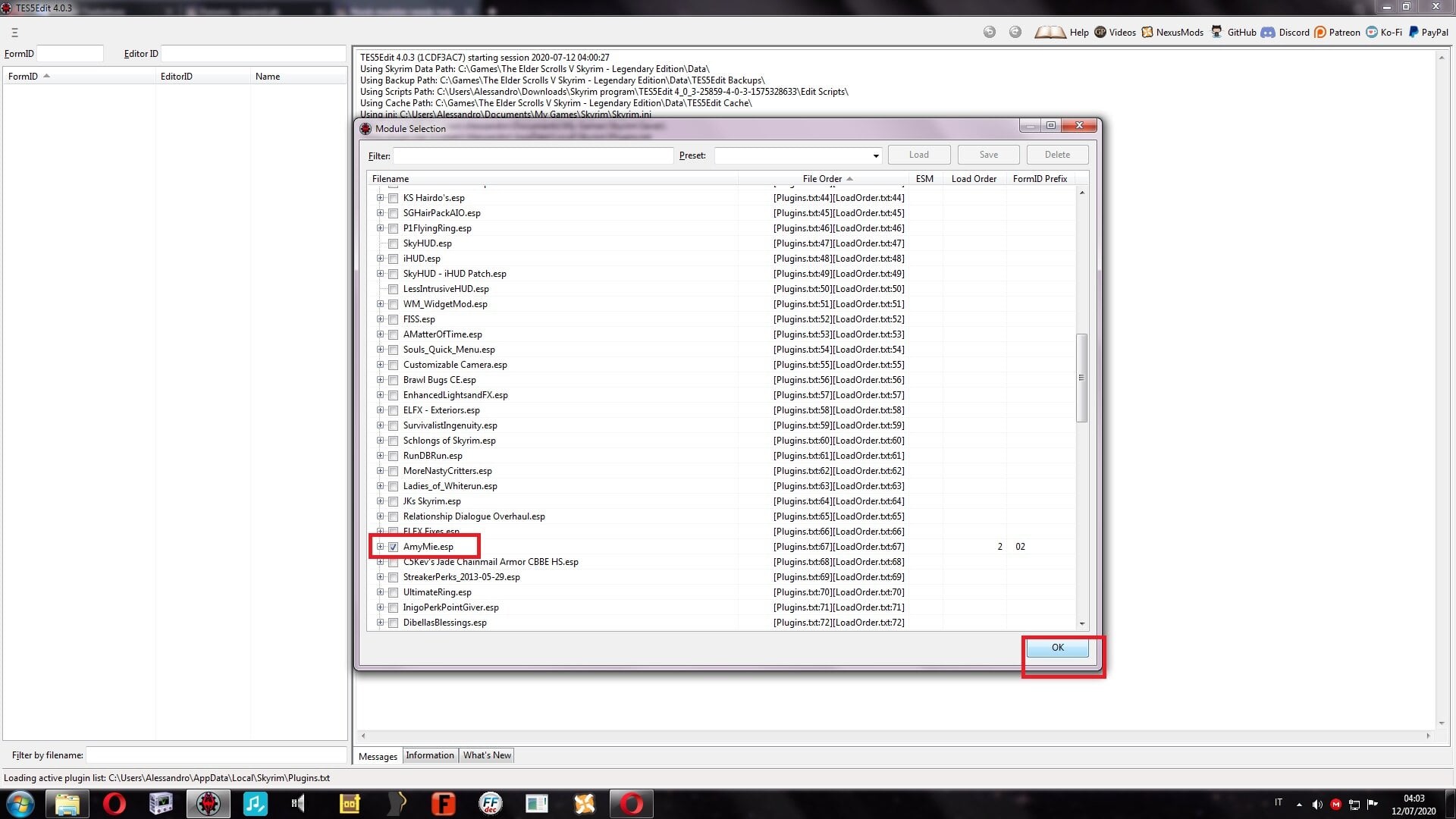Open the Patreon icon
Image resolution: width=1456 pixels, height=819 pixels.
click(x=1320, y=32)
